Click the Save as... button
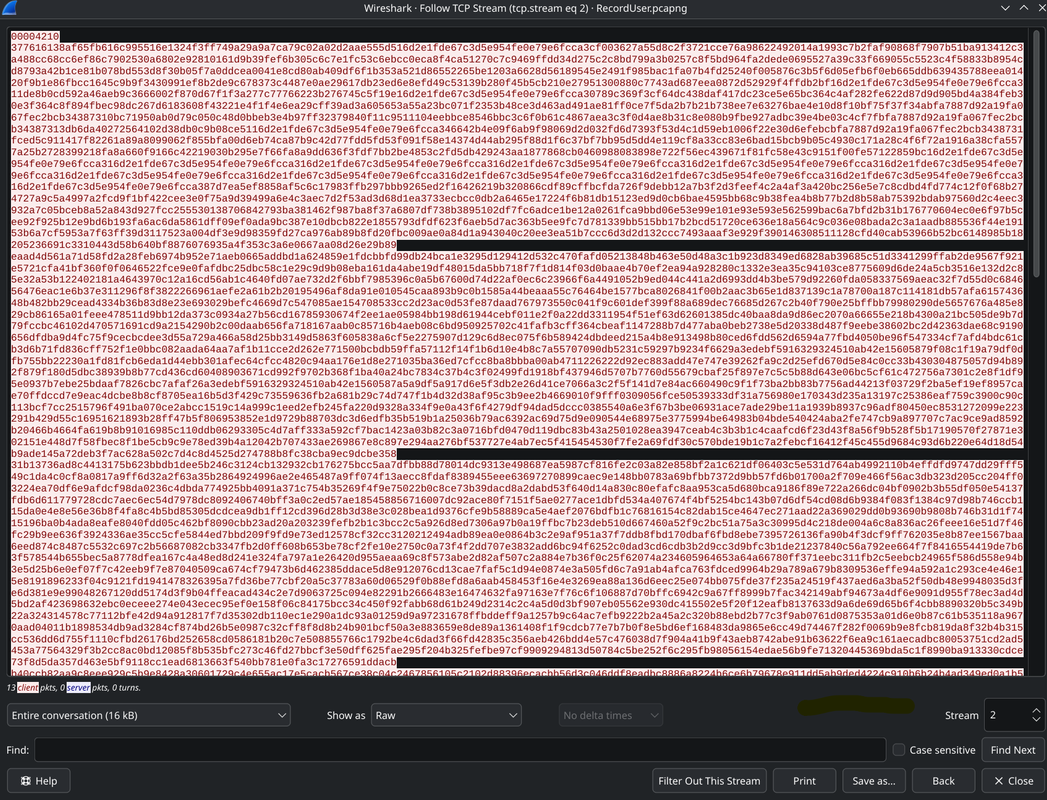Screen dimensions: 1047x800 (x=873, y=781)
